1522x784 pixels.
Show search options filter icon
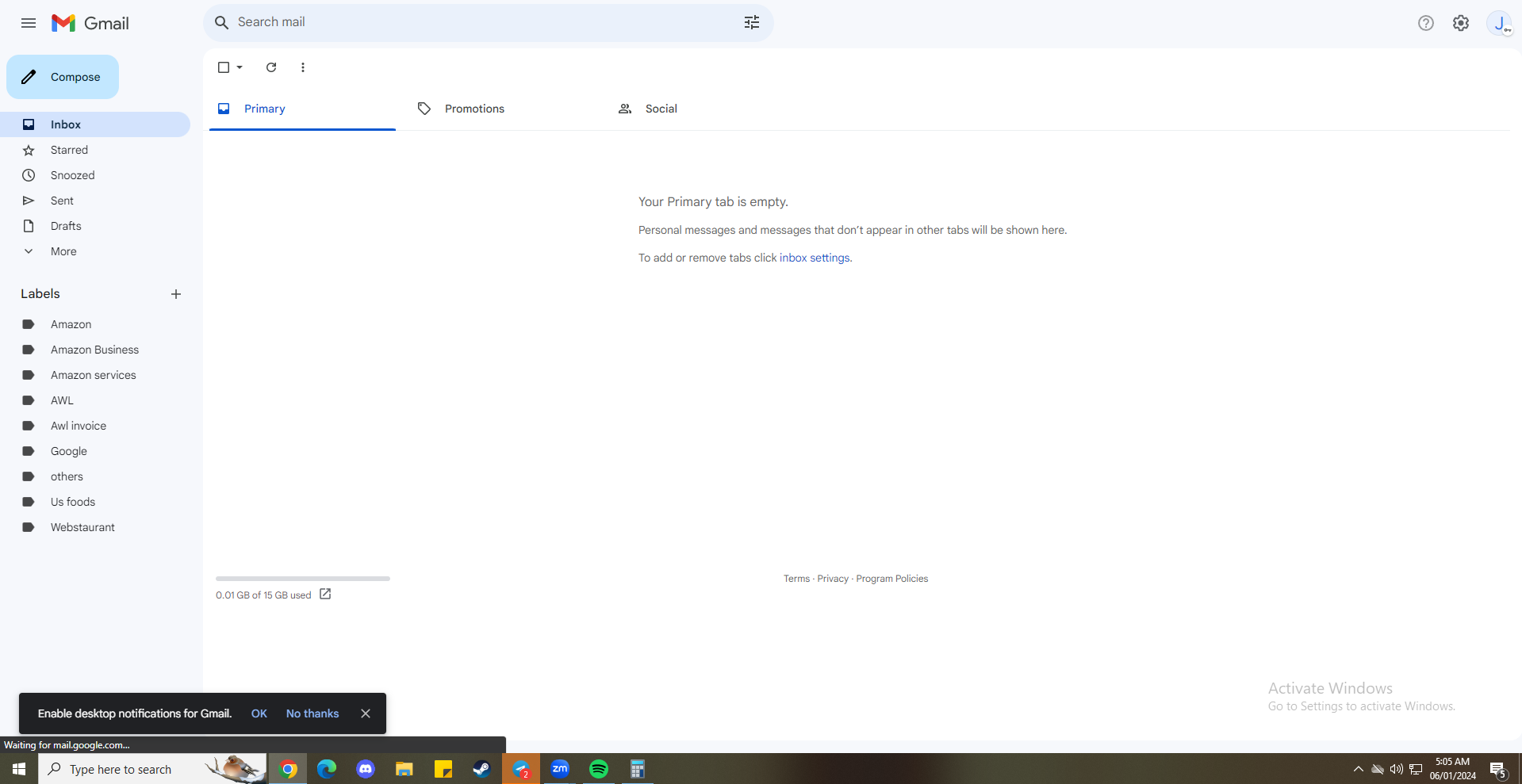coord(752,22)
